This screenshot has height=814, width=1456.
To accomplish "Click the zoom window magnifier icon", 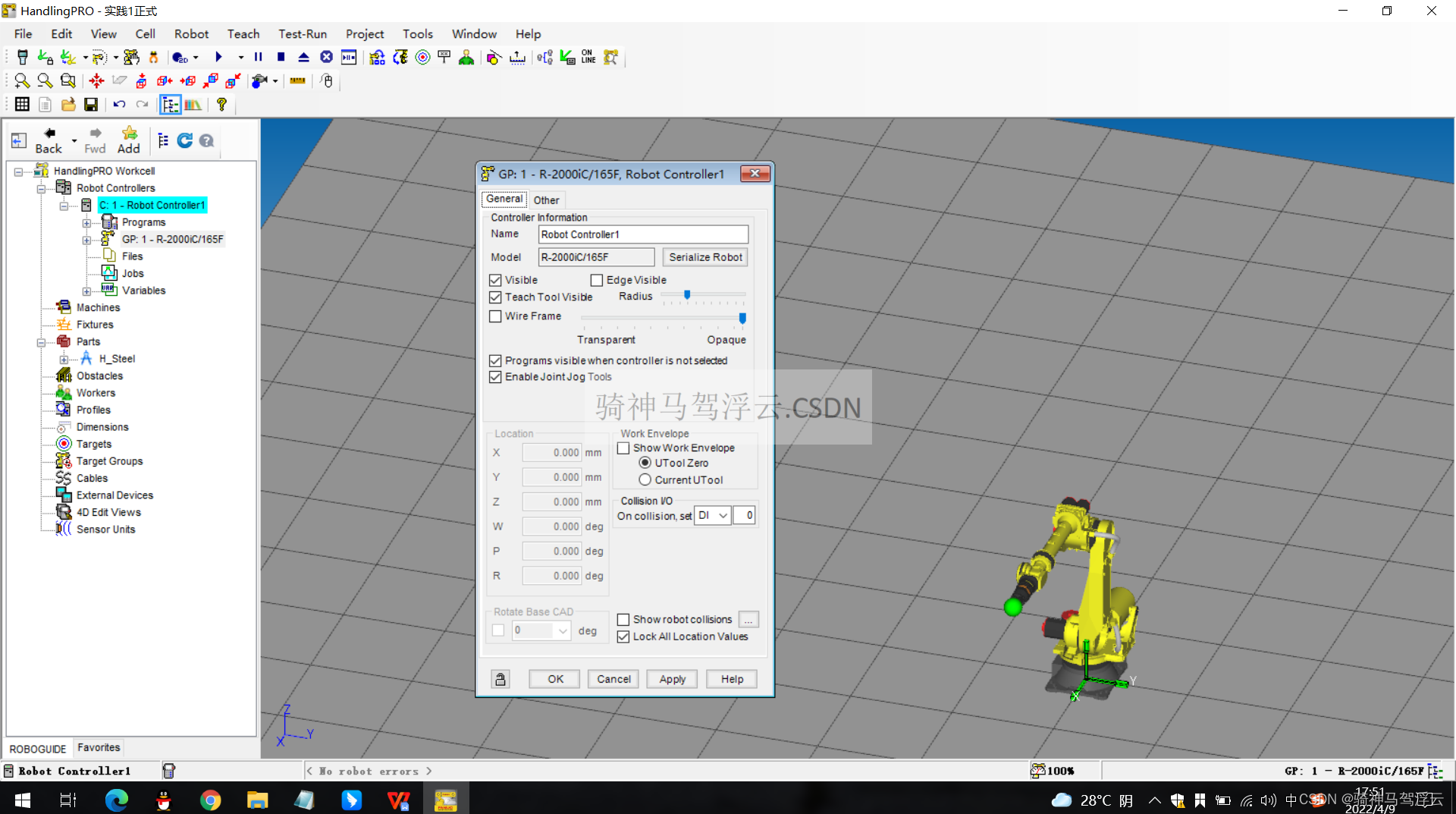I will 68,81.
